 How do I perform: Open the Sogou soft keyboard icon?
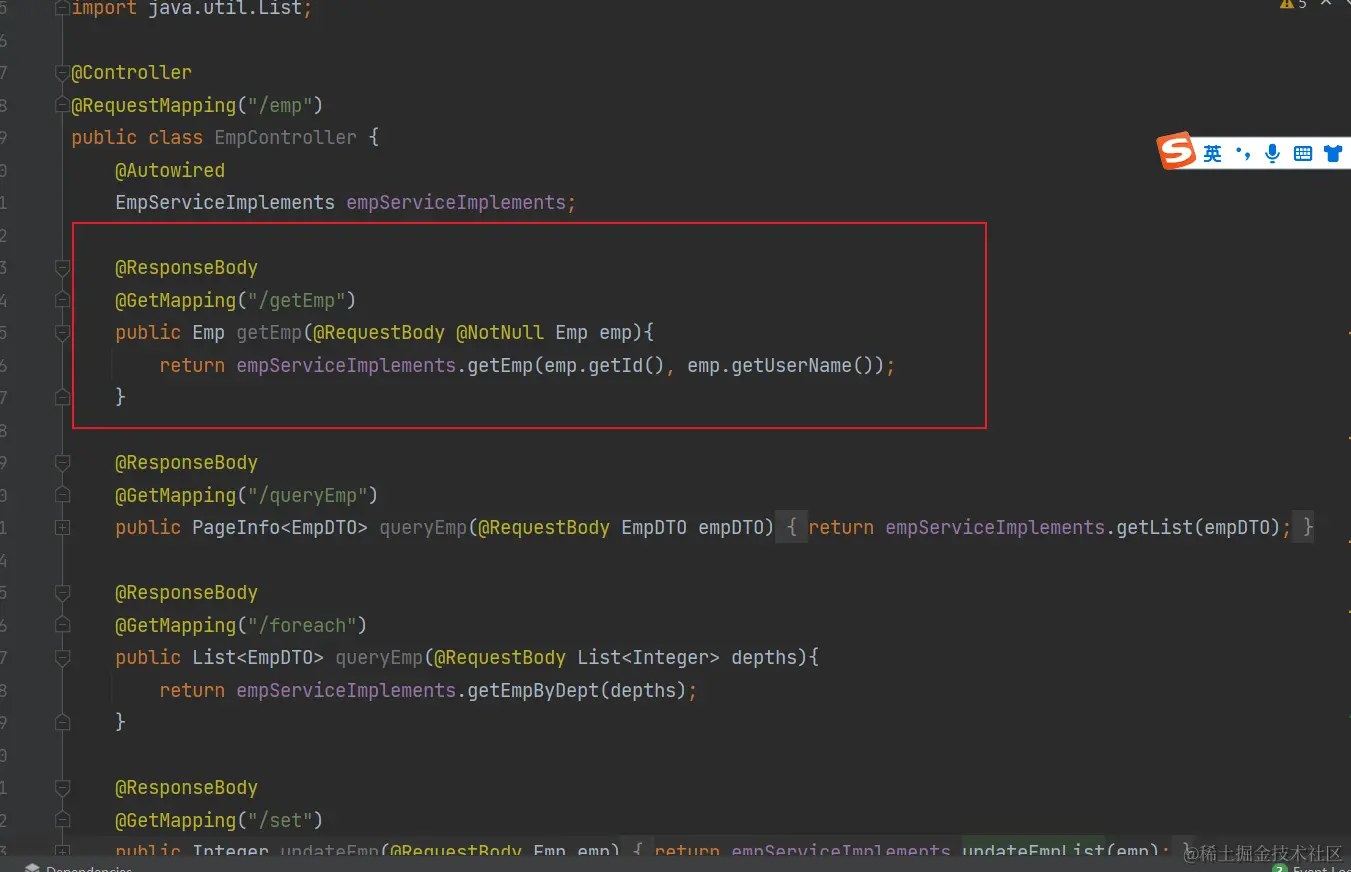1302,153
